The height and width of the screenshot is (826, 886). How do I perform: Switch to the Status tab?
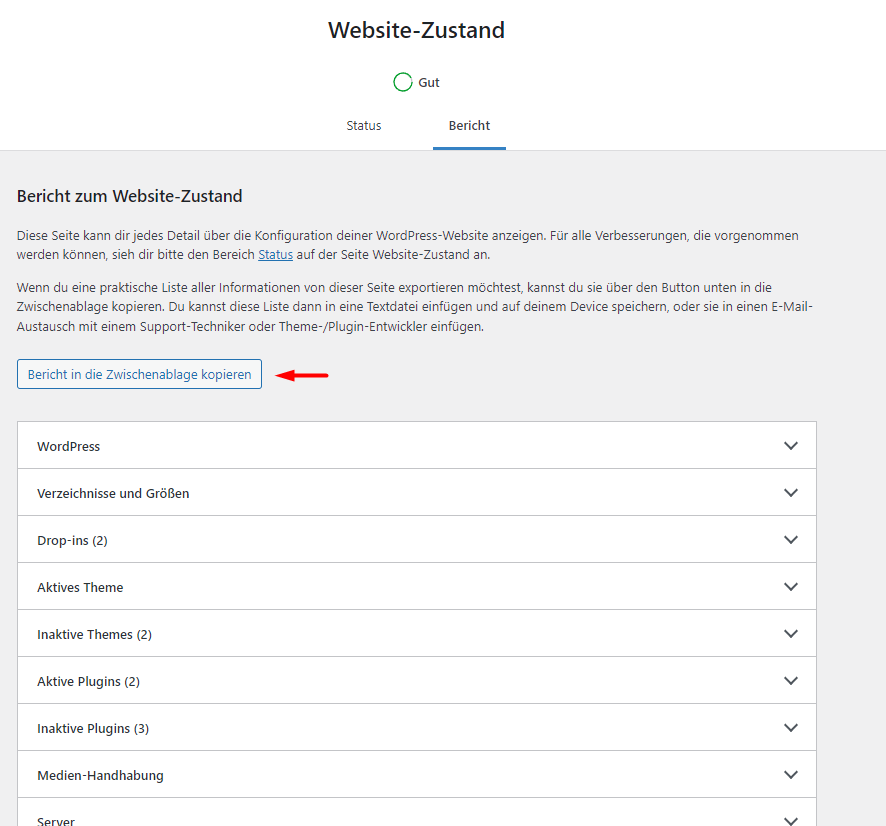coord(363,125)
